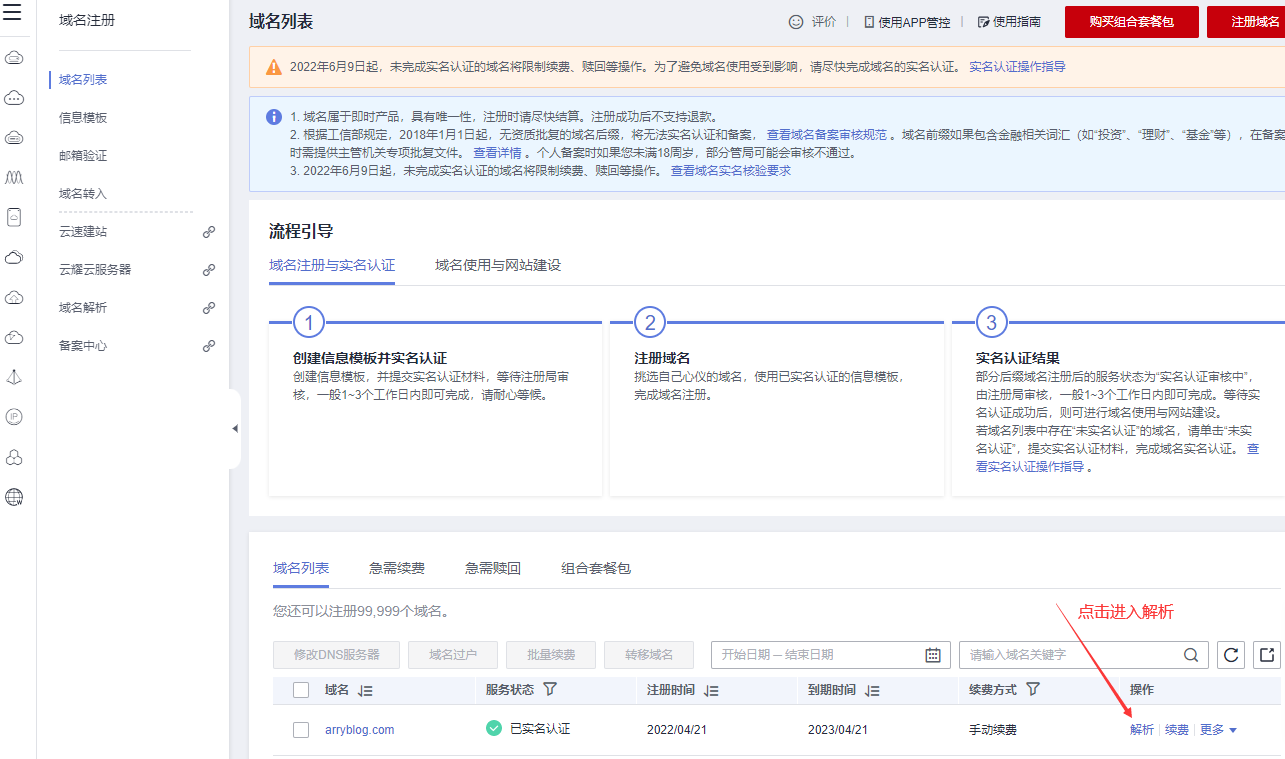Click the 购买组合套餐包 button
Viewport: 1285px width, 759px height.
[x=1132, y=21]
